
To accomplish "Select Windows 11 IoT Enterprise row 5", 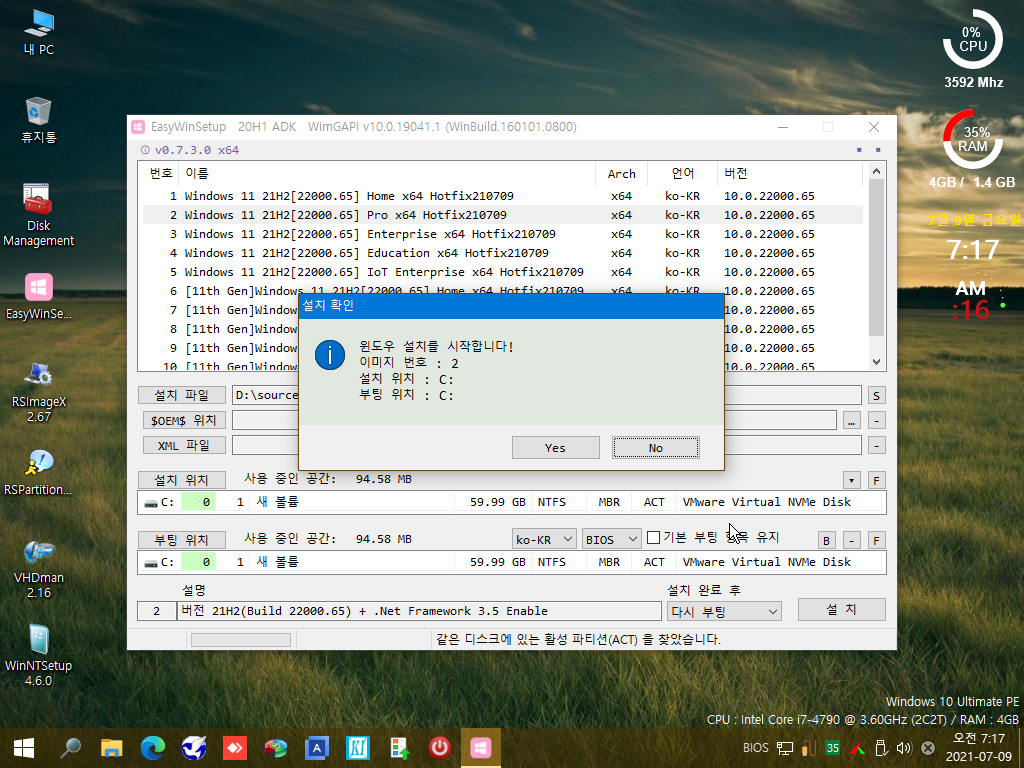I will tap(503, 272).
